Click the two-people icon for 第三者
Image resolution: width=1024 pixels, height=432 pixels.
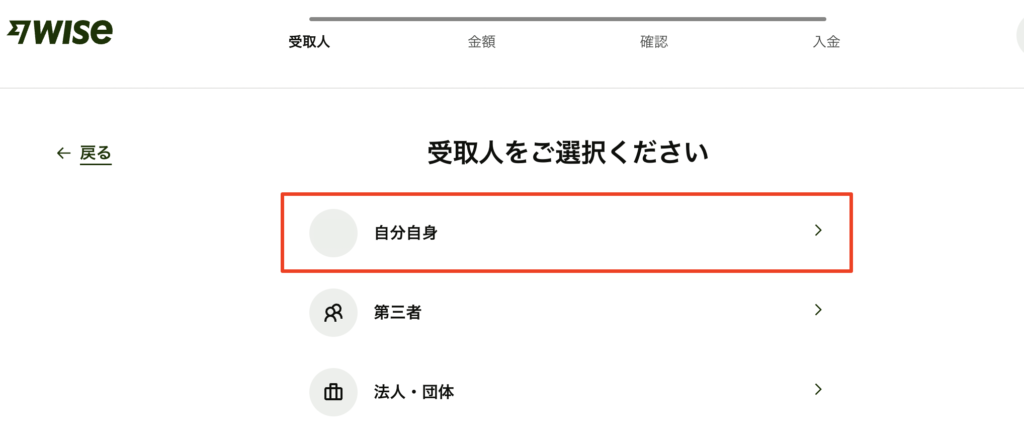coord(333,313)
